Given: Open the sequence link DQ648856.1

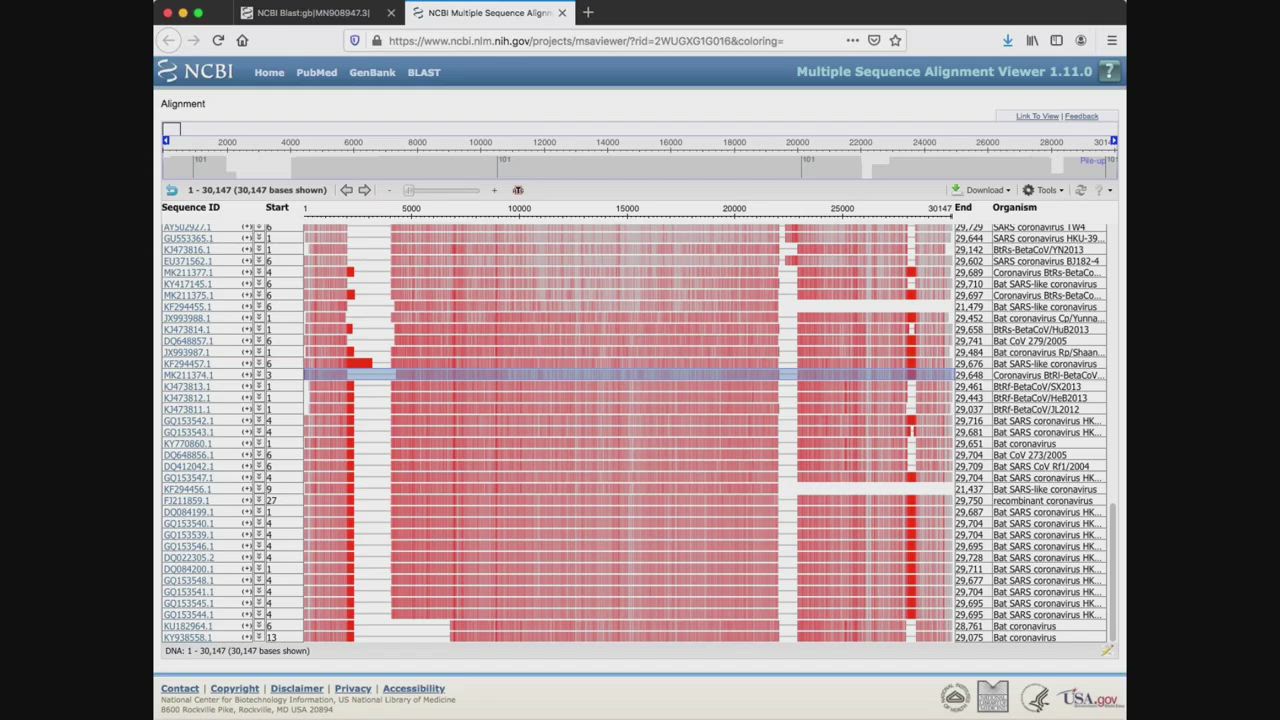Looking at the screenshot, I should (x=188, y=455).
